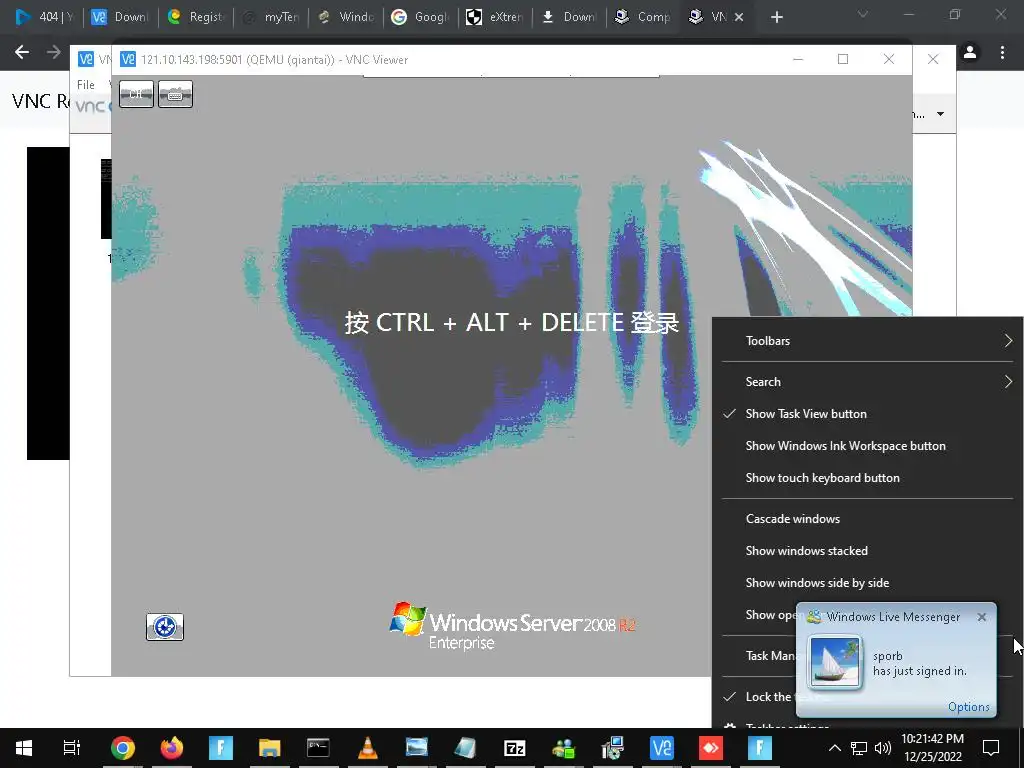Open VLC media player taskbar icon
Screen dimensions: 1024x768
pyautogui.click(x=368, y=748)
